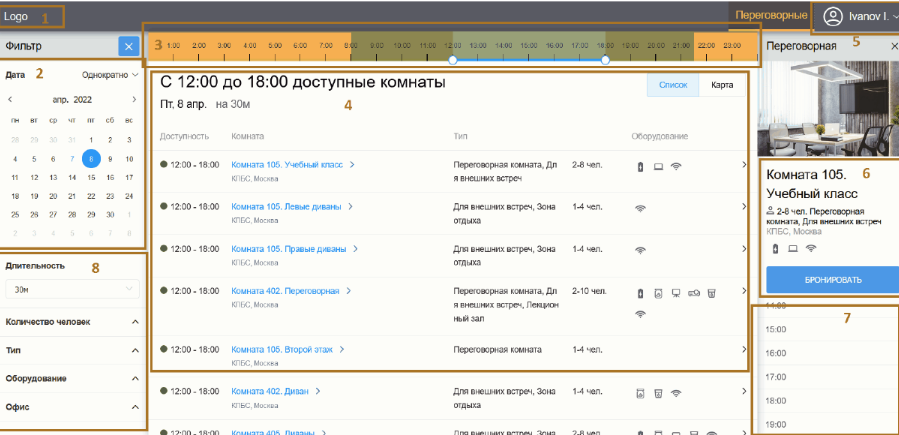Image resolution: width=899 pixels, height=435 pixels.
Task: Open row arrow for Комната 105. Правые диваны
Action: click(x=744, y=249)
